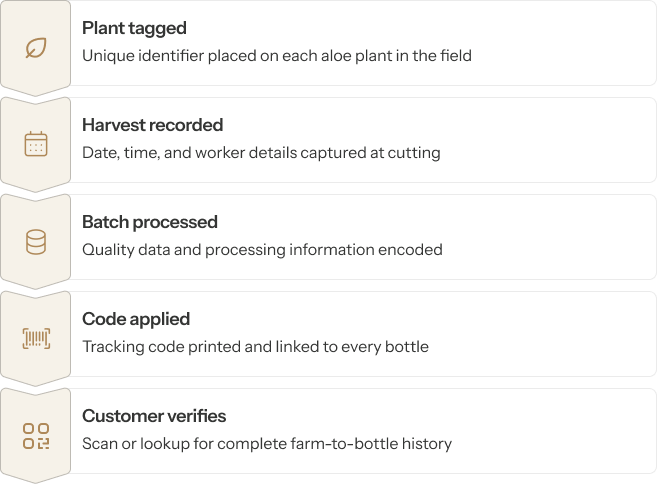This screenshot has width=657, height=485.
Task: Select the date, time, and worker details text
Action: 260,153
